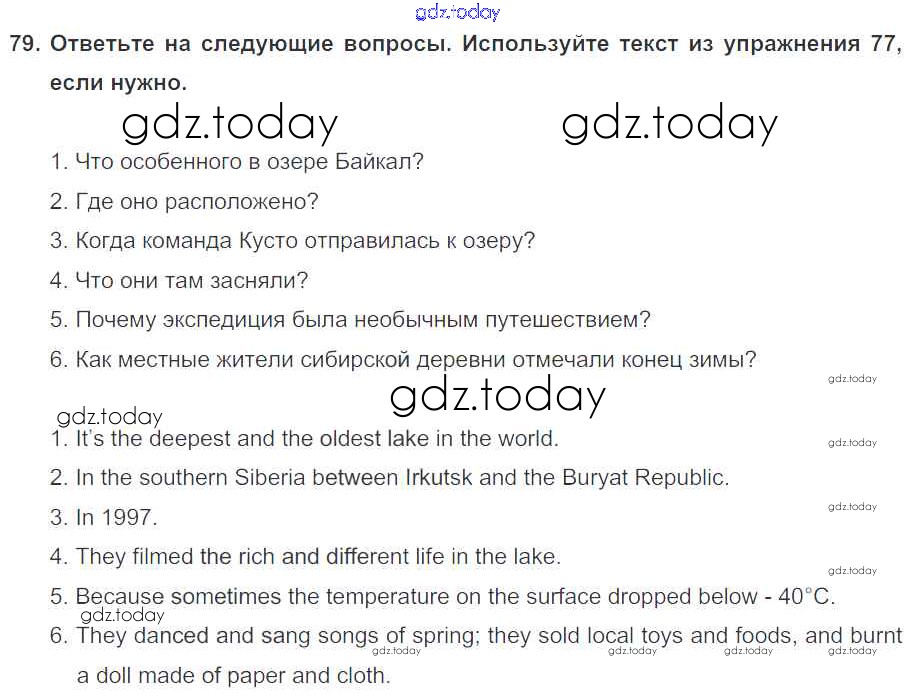
Task: Click the answer "It's the deepest and the oldest lake"
Action: [304, 438]
